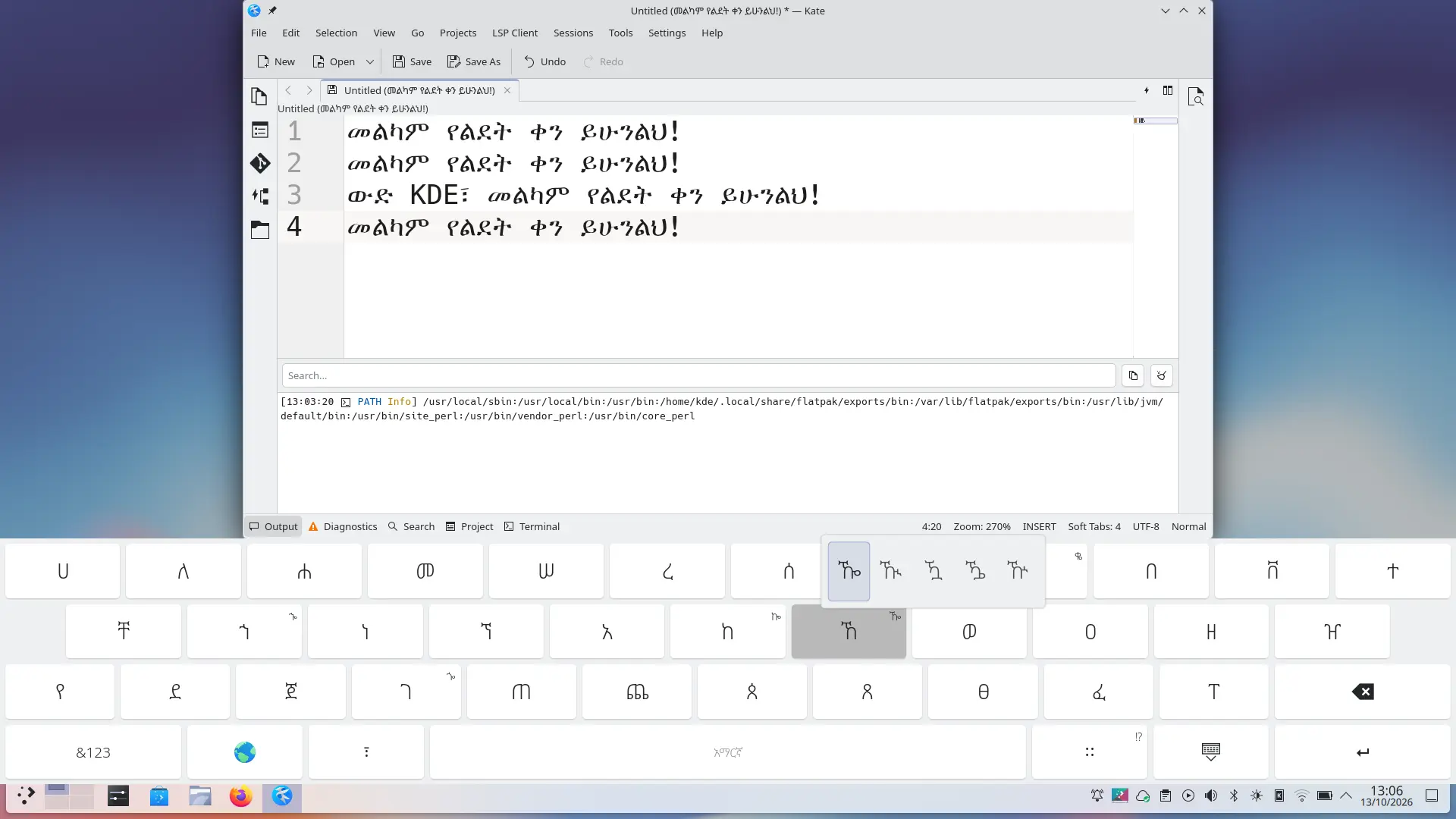1456x819 pixels.
Task: Open the Symbol outline sidebar icon
Action: pyautogui.click(x=259, y=130)
